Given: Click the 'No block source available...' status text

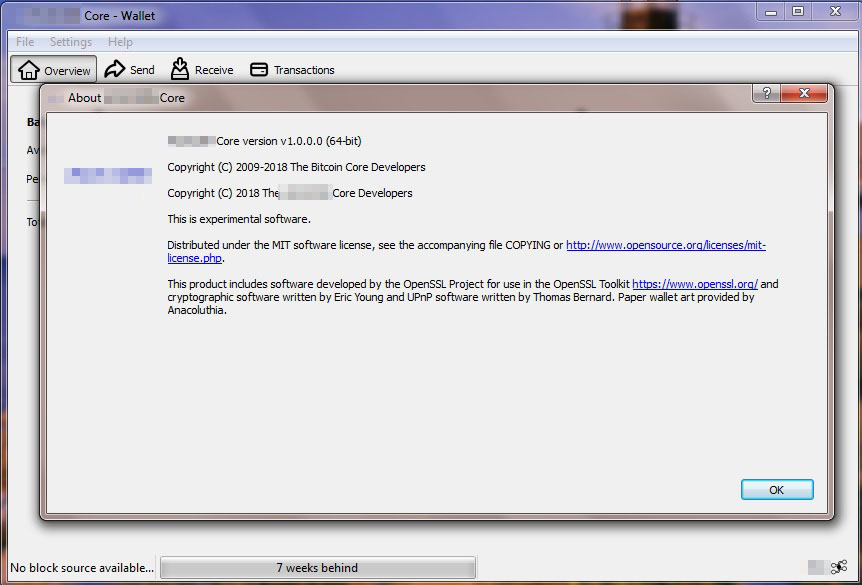Looking at the screenshot, I should click(82, 567).
